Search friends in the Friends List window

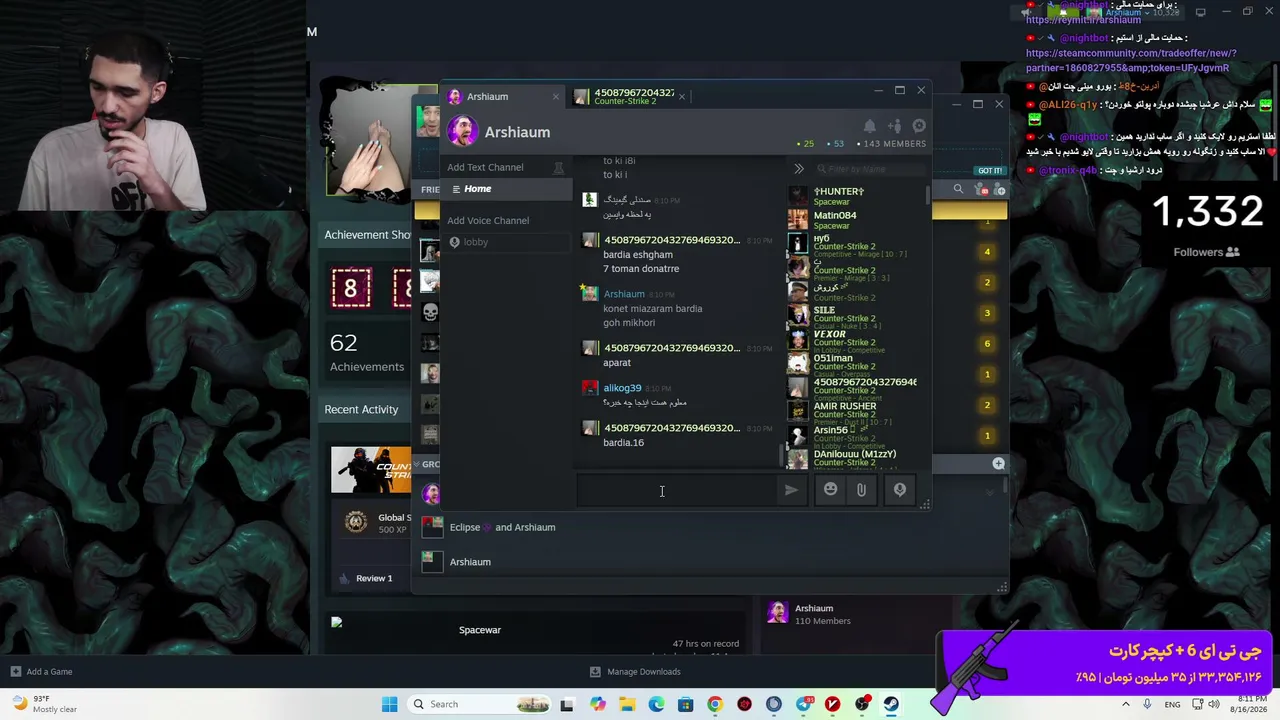(x=958, y=189)
